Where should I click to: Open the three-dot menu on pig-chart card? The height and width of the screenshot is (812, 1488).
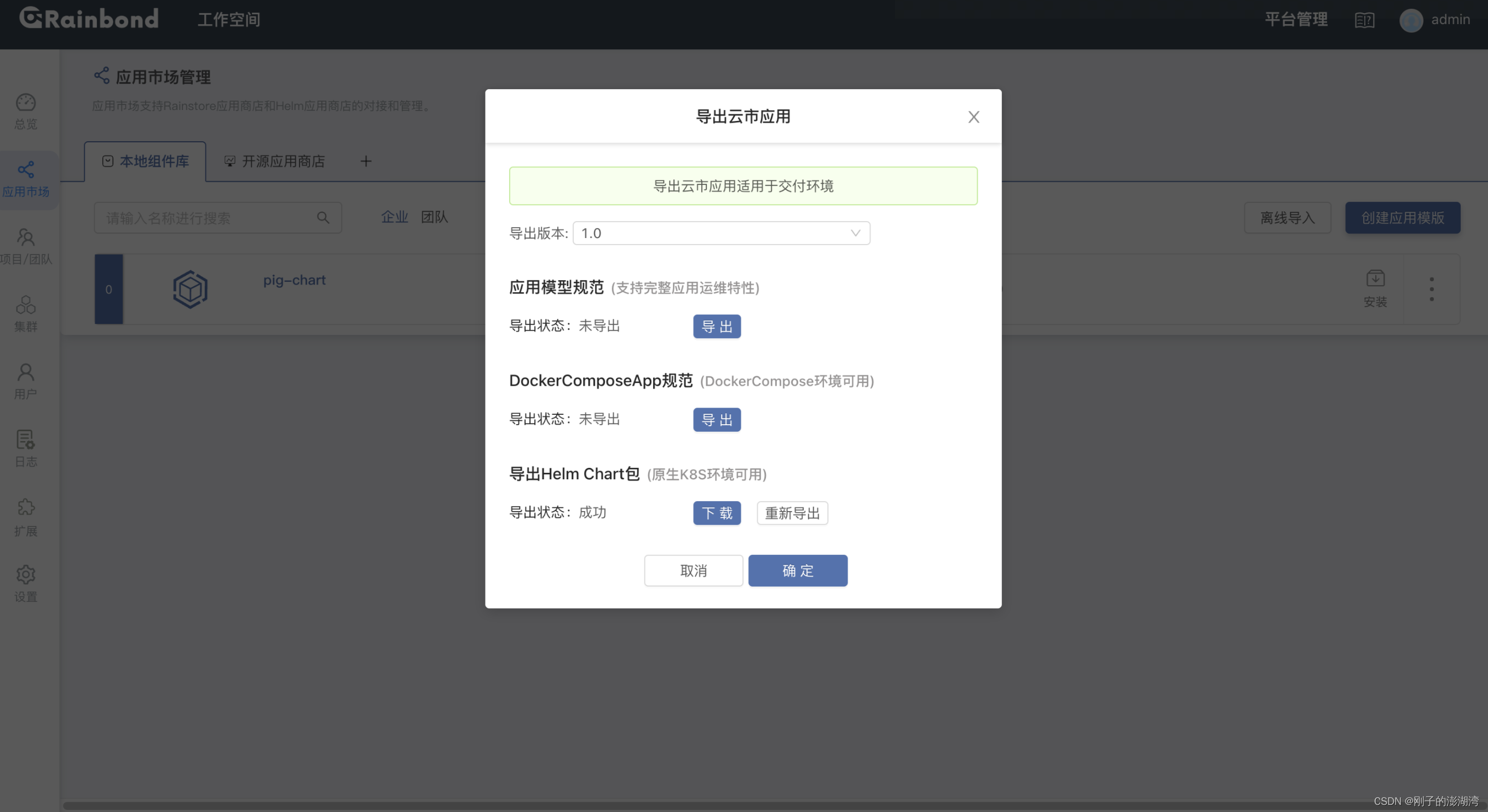[1432, 289]
